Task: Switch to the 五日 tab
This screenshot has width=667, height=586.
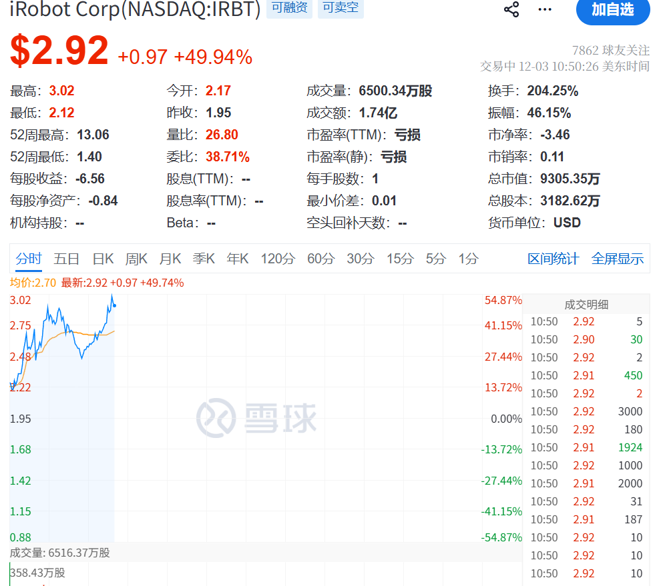Action: point(66,259)
